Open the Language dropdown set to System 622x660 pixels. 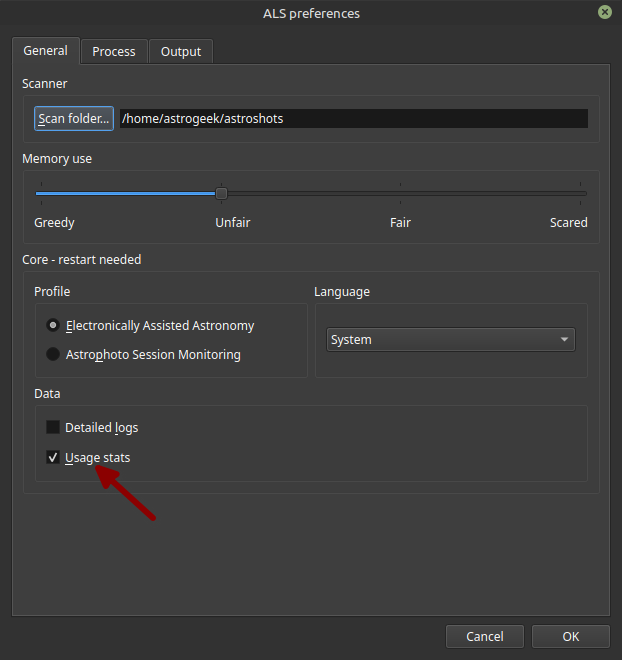pos(450,340)
